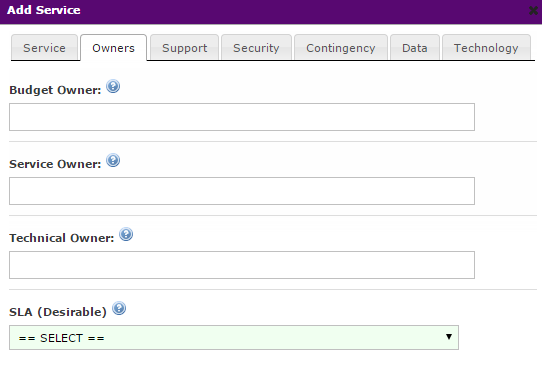This screenshot has height=368, width=542.
Task: Open the Technical Owner help tooltip icon
Action: point(126,234)
